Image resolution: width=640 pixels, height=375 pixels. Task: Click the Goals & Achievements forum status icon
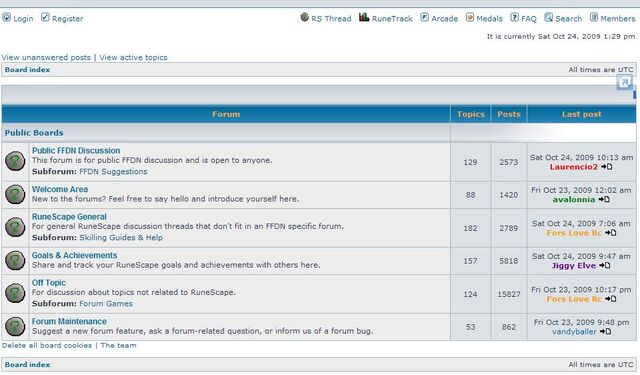coord(15,260)
